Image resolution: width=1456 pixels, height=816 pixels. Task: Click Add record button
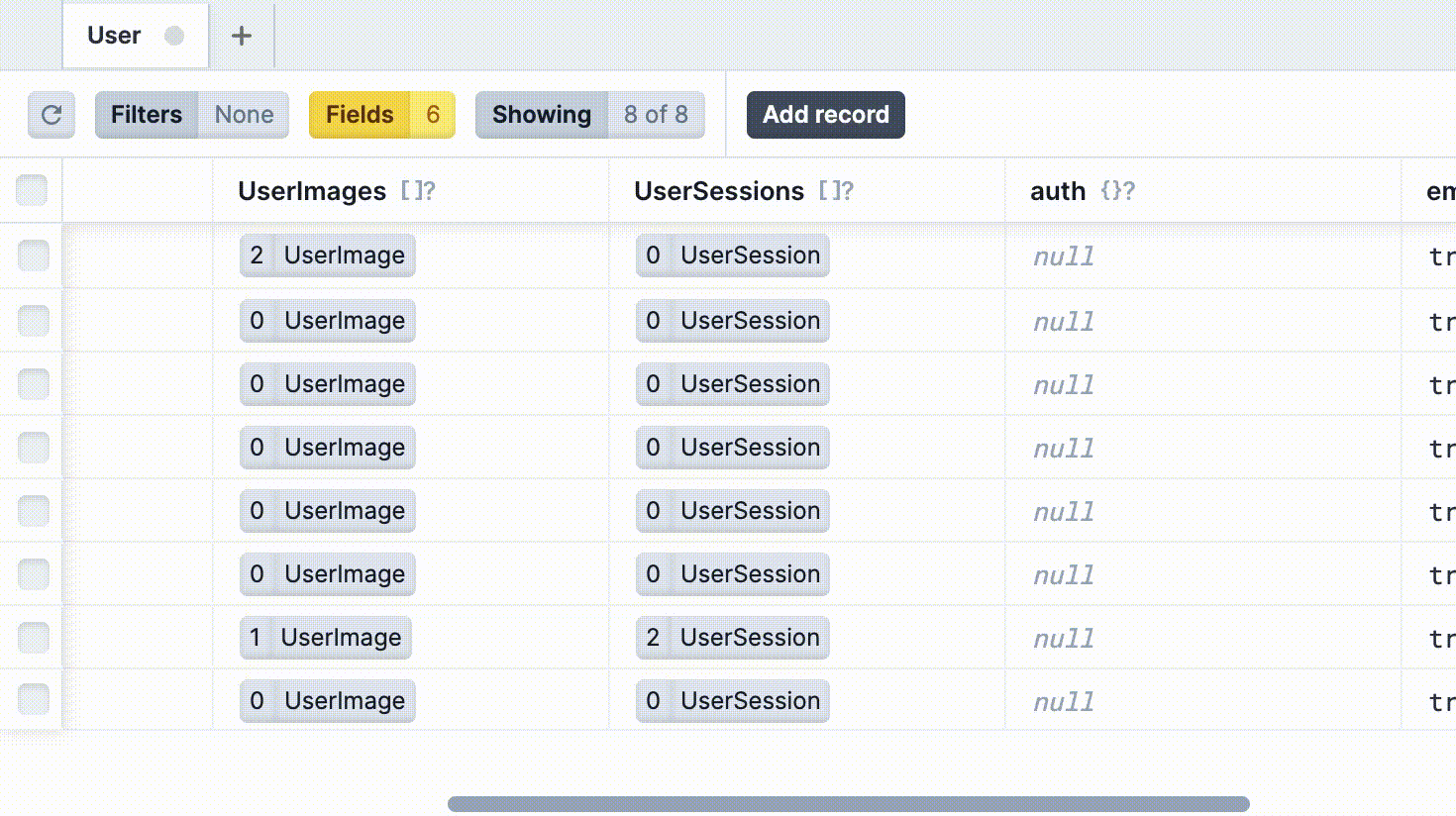826,115
